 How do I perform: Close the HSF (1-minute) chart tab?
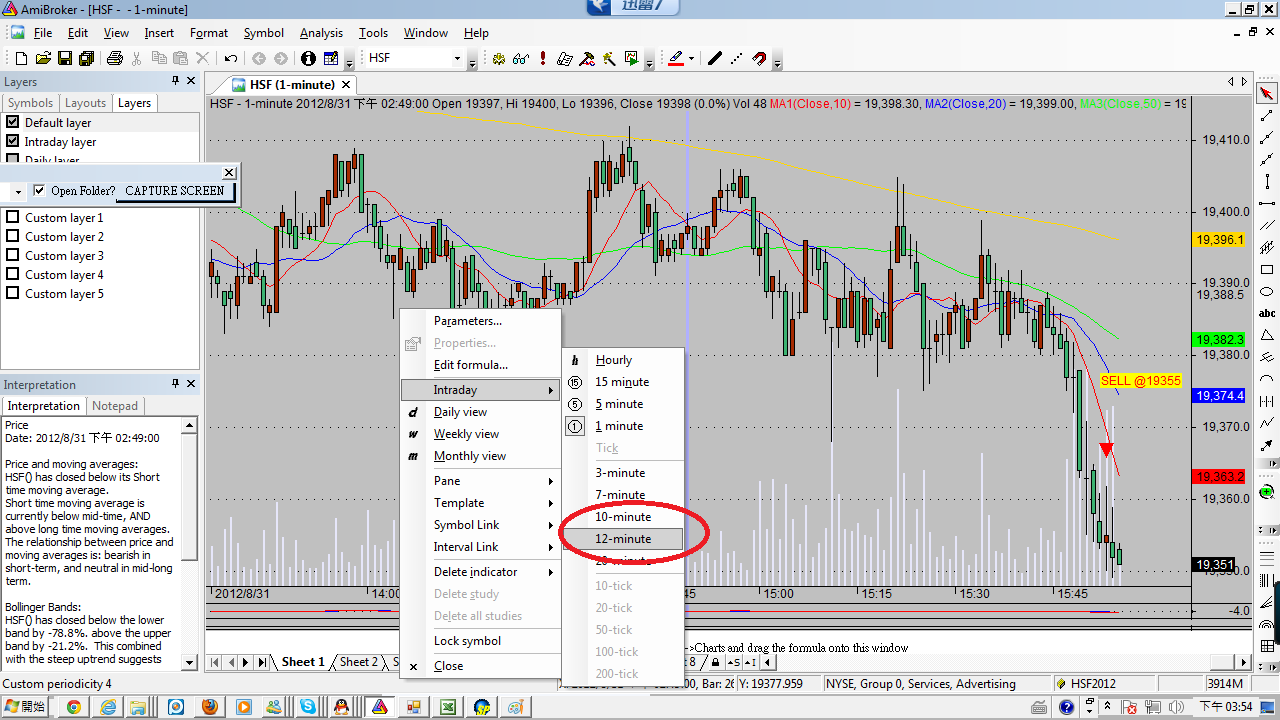pyautogui.click(x=346, y=84)
